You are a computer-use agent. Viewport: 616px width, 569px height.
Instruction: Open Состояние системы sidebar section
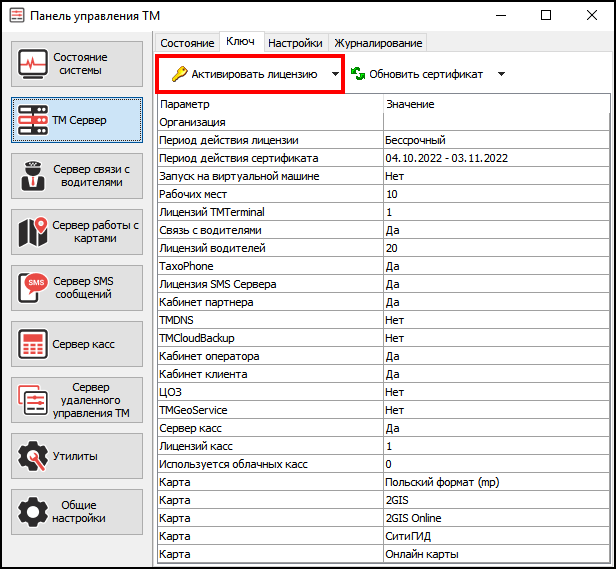click(78, 64)
